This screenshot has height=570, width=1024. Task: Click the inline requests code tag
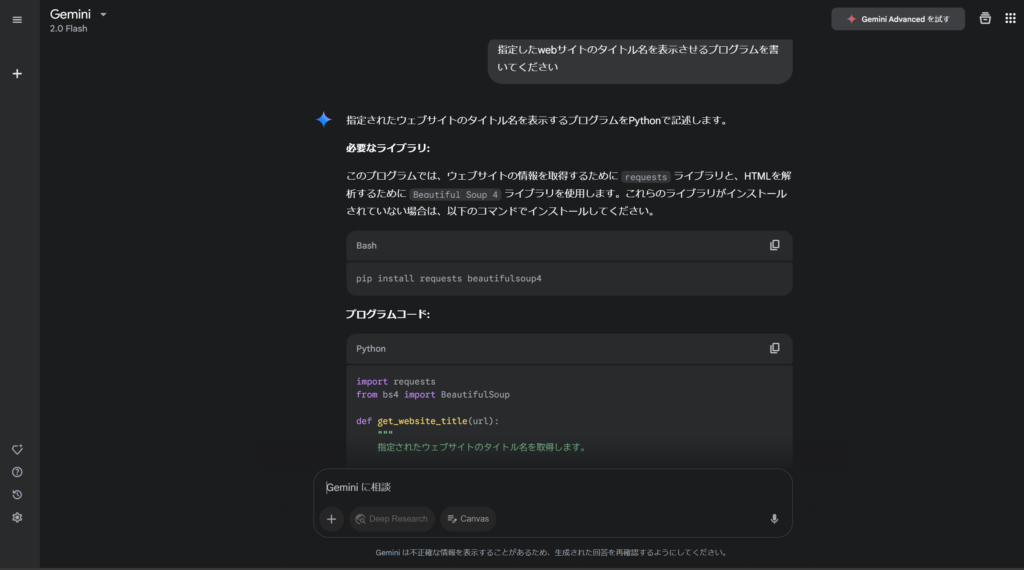[646, 177]
